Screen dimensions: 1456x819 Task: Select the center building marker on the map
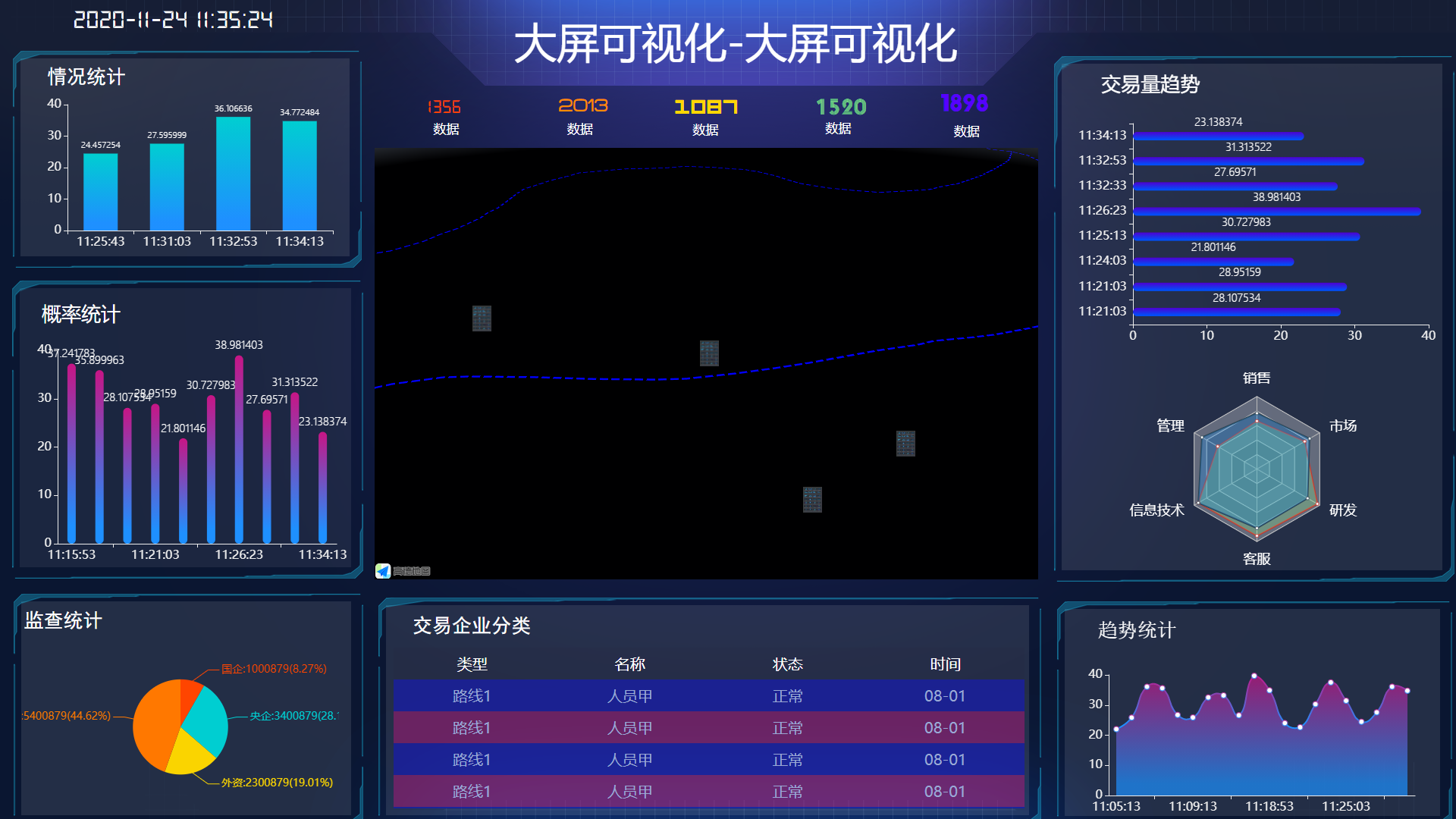(x=709, y=353)
